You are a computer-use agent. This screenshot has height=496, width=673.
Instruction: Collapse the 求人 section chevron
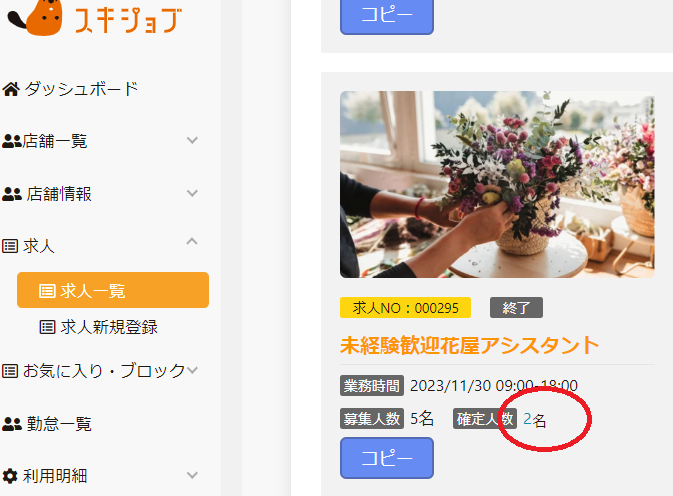(x=192, y=241)
